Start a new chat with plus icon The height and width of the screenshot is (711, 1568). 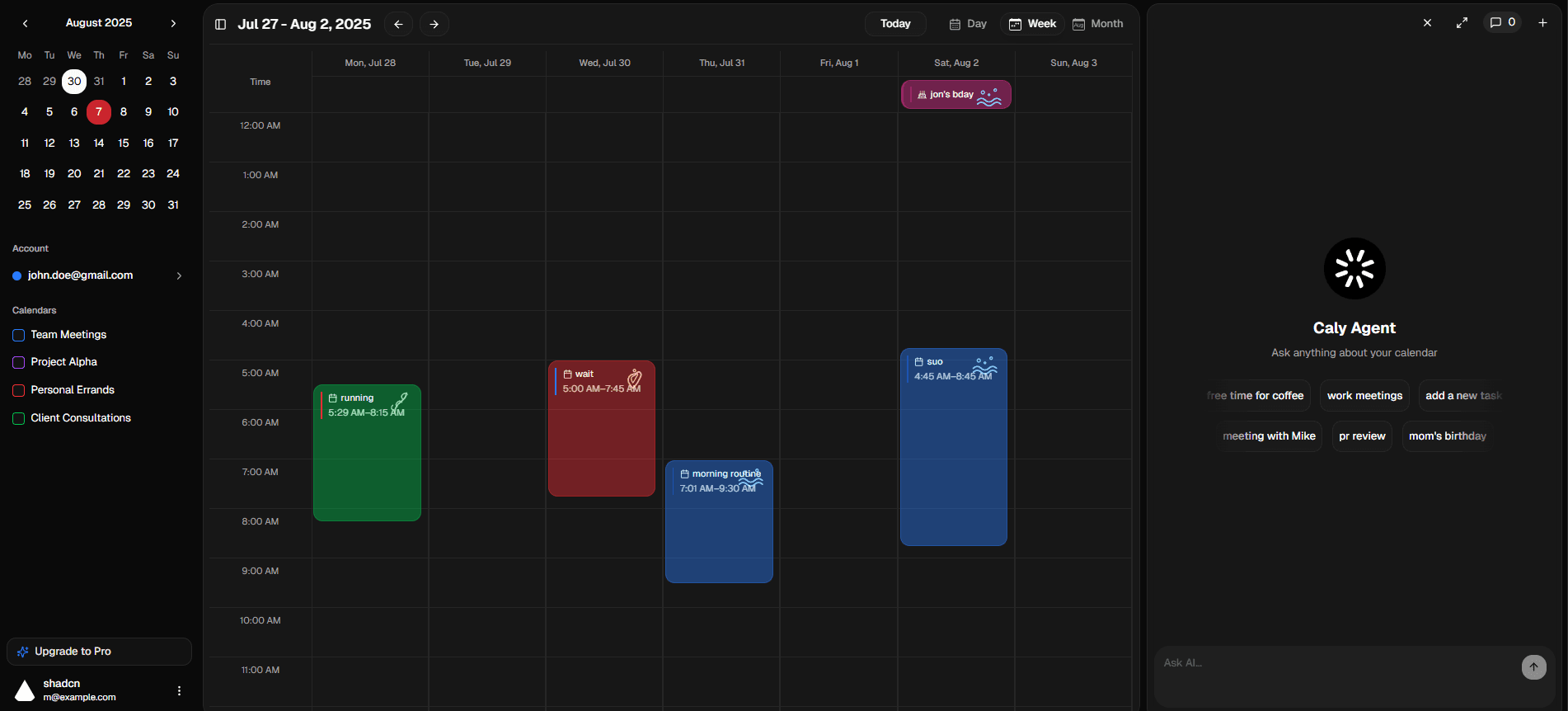click(1542, 23)
